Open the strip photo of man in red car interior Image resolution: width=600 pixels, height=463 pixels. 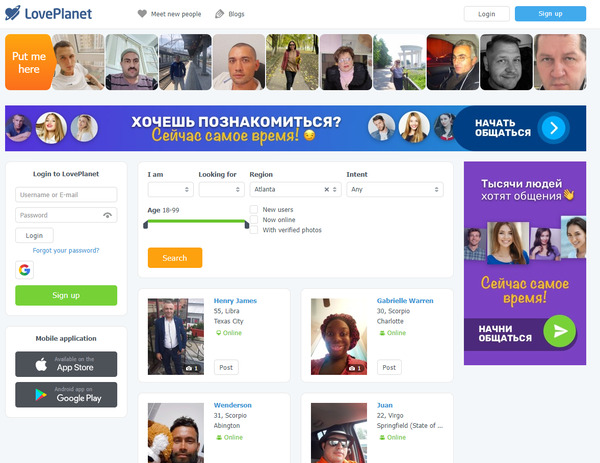pos(453,62)
